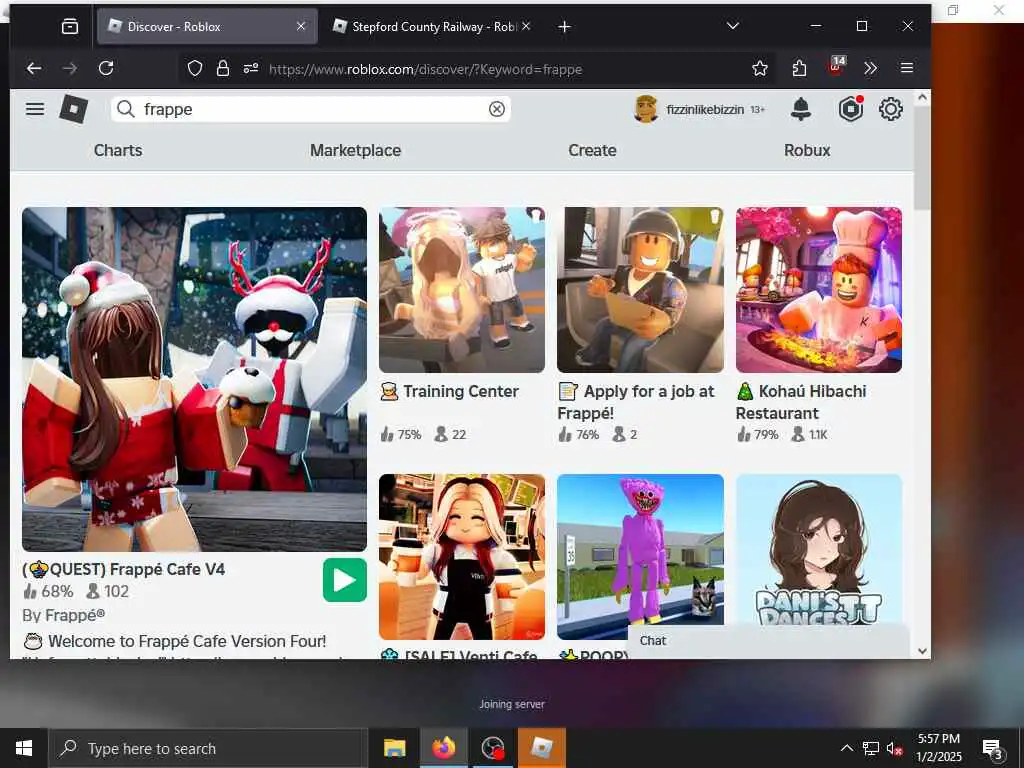Image resolution: width=1024 pixels, height=768 pixels.
Task: Open the Windows notification center
Action: (993, 750)
